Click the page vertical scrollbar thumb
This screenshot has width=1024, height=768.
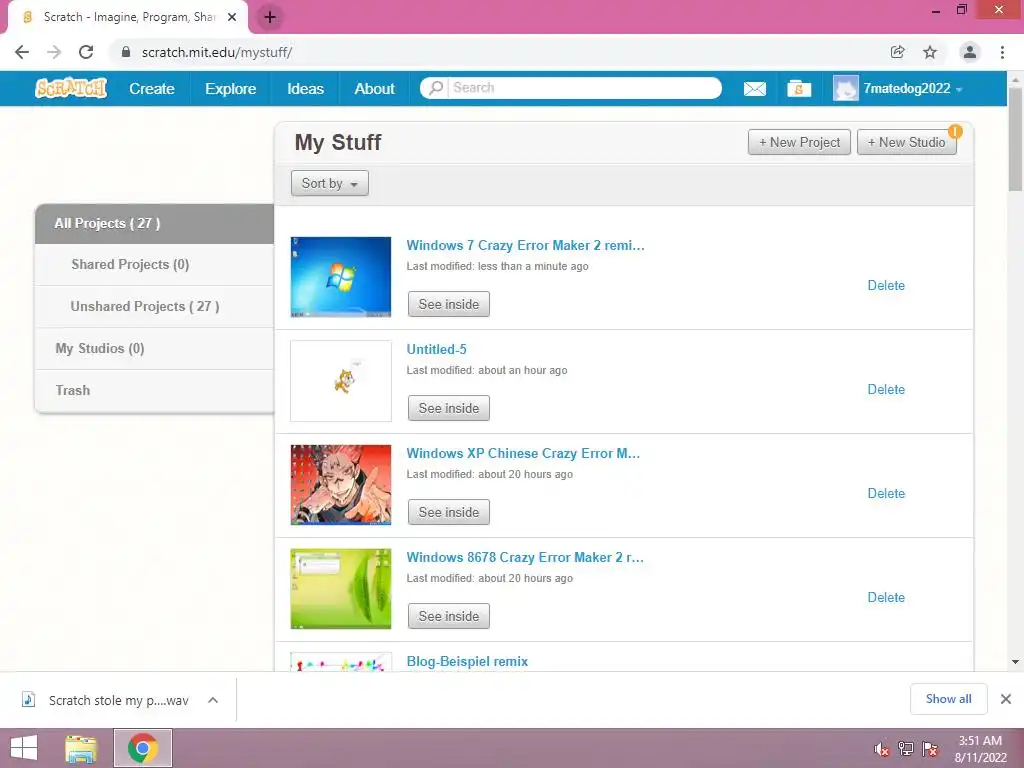(1015, 138)
